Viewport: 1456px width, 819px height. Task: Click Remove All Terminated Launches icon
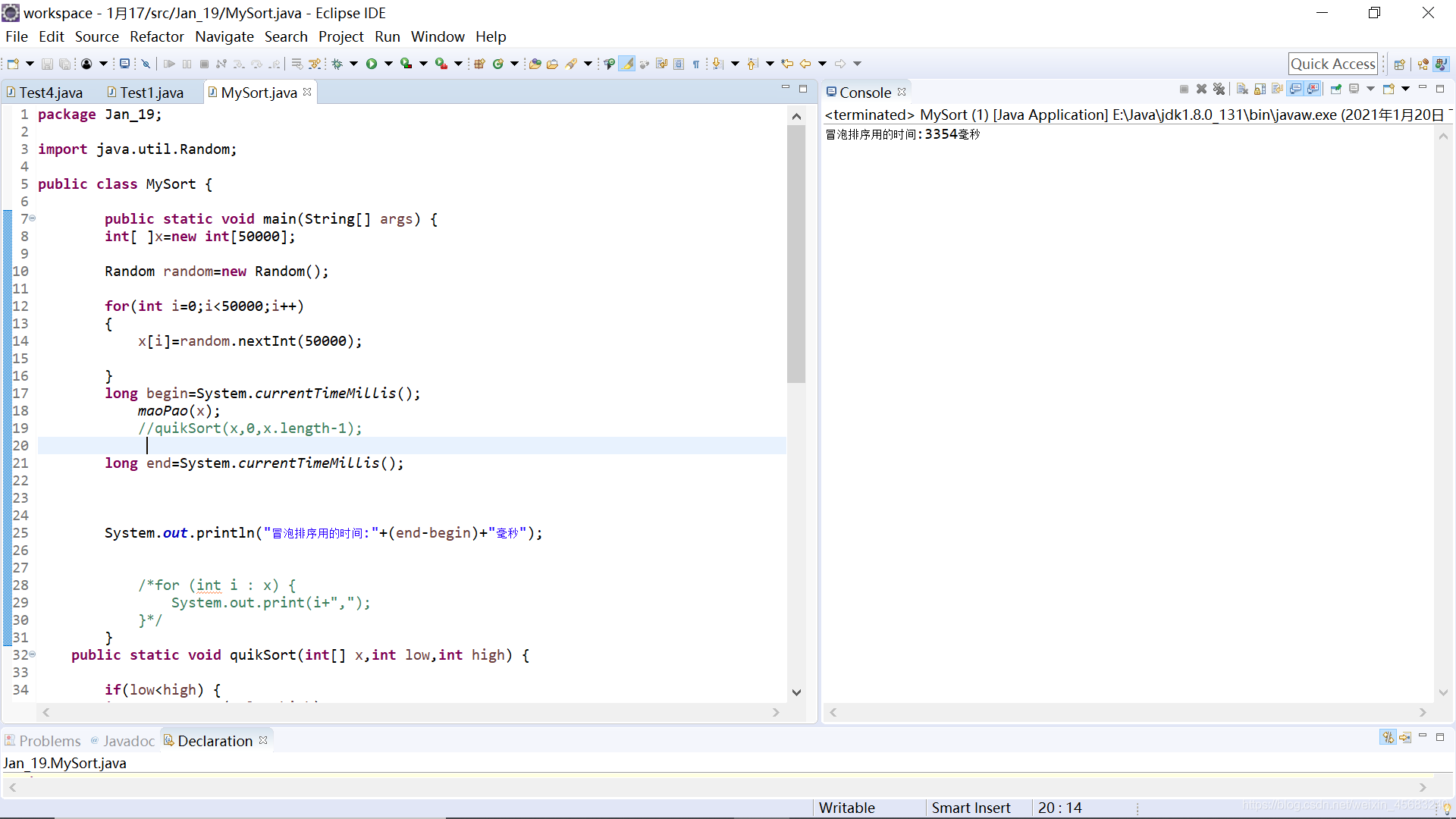(1219, 89)
